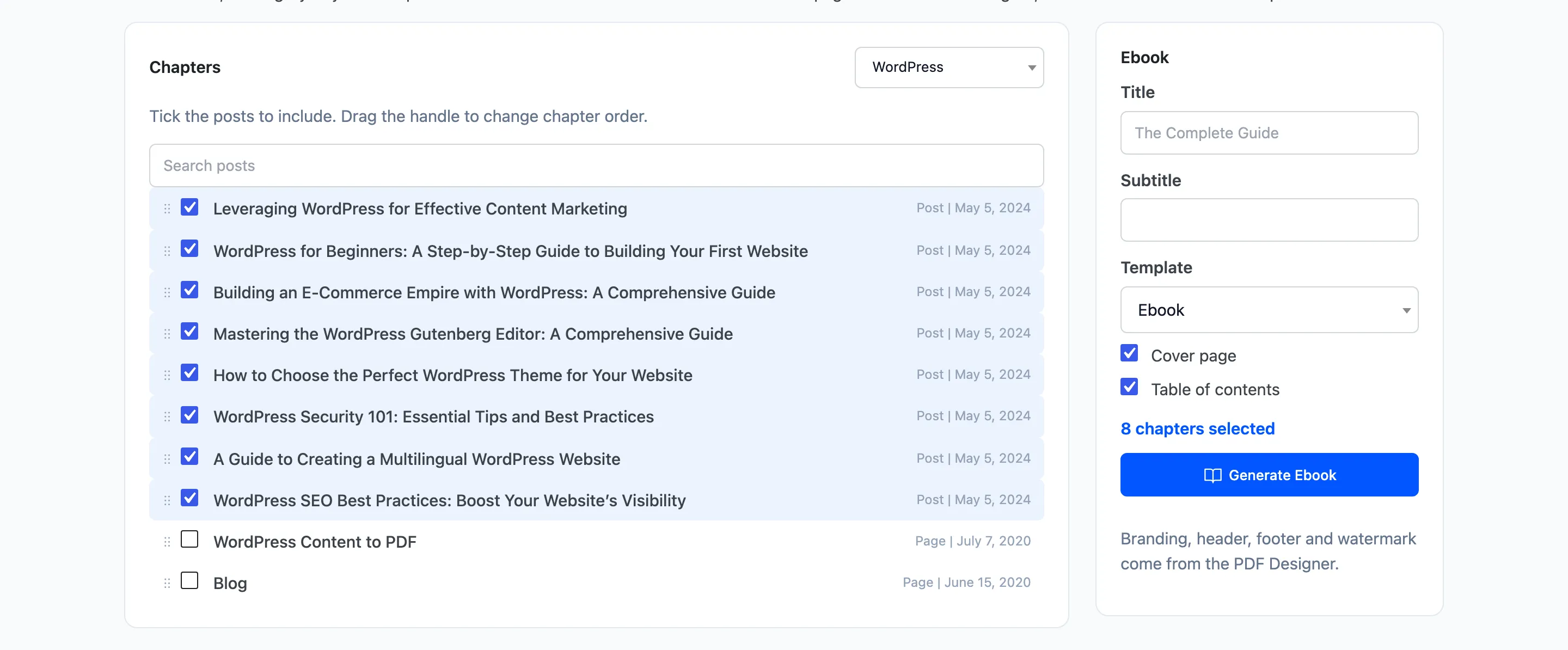This screenshot has width=1568, height=650.
Task: Uncheck Leveraging WordPress for Effective Content Marketing
Action: click(x=189, y=207)
